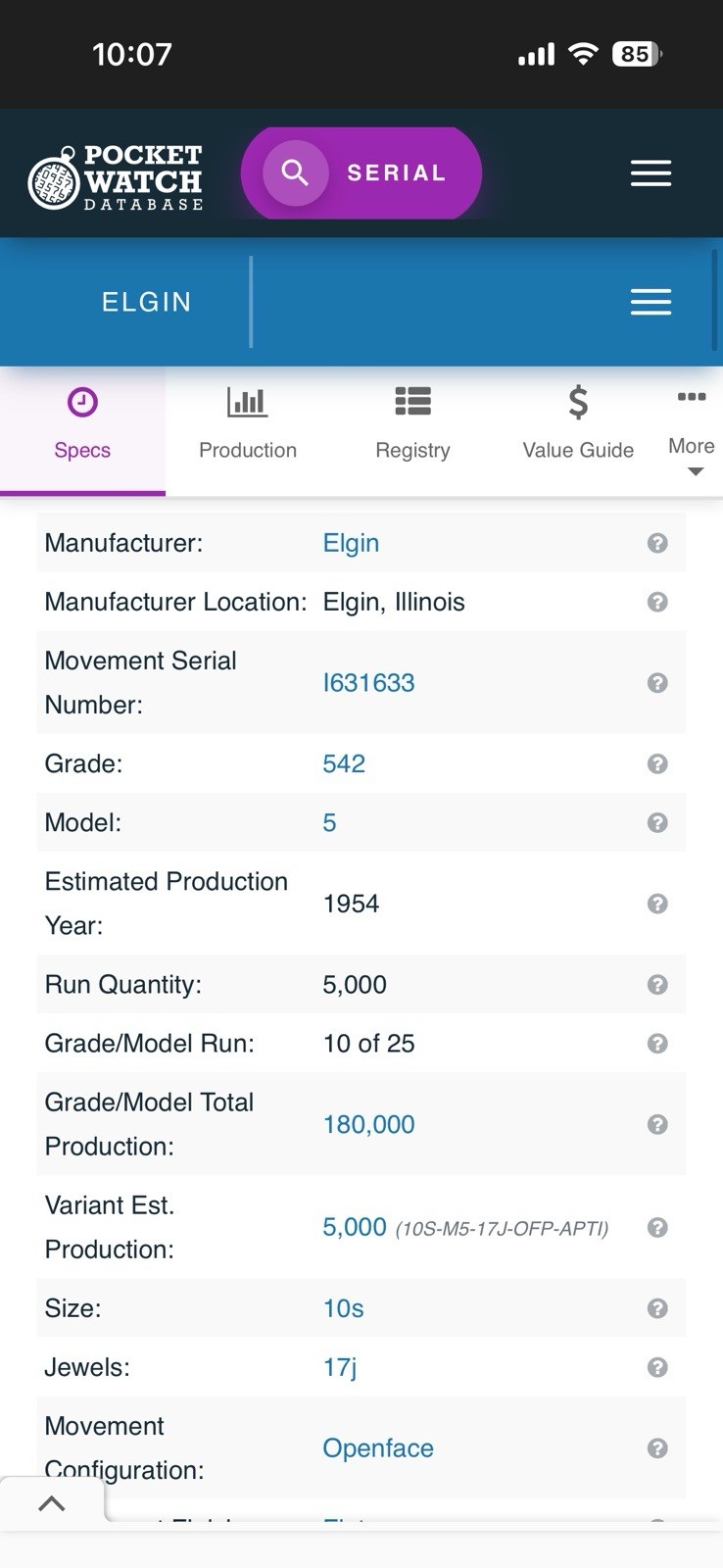Select the '10 of 25' run value
Screen dimensions: 723x1568
[368, 1043]
